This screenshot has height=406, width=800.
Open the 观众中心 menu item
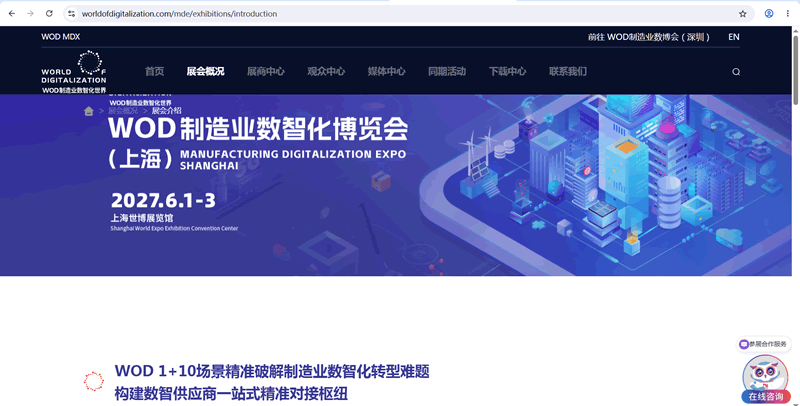pyautogui.click(x=326, y=71)
